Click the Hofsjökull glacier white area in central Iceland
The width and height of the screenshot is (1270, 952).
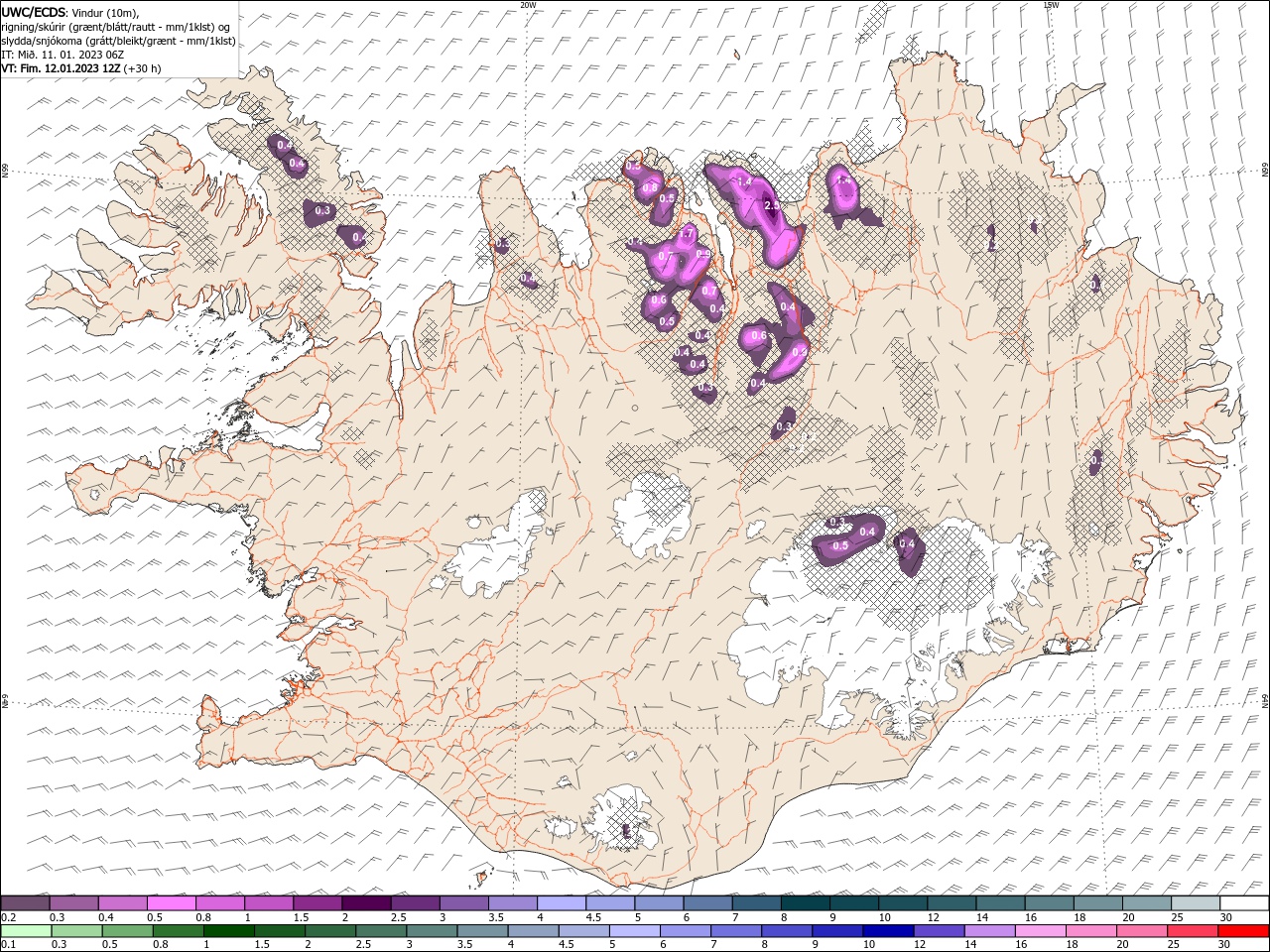point(652,513)
